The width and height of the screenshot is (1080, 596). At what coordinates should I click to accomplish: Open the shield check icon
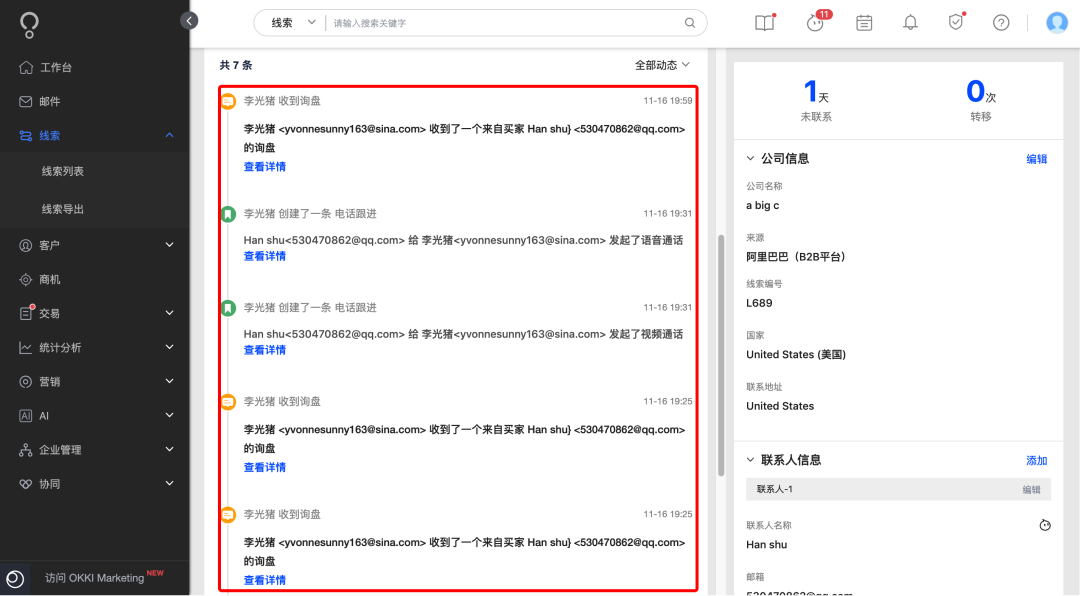955,23
